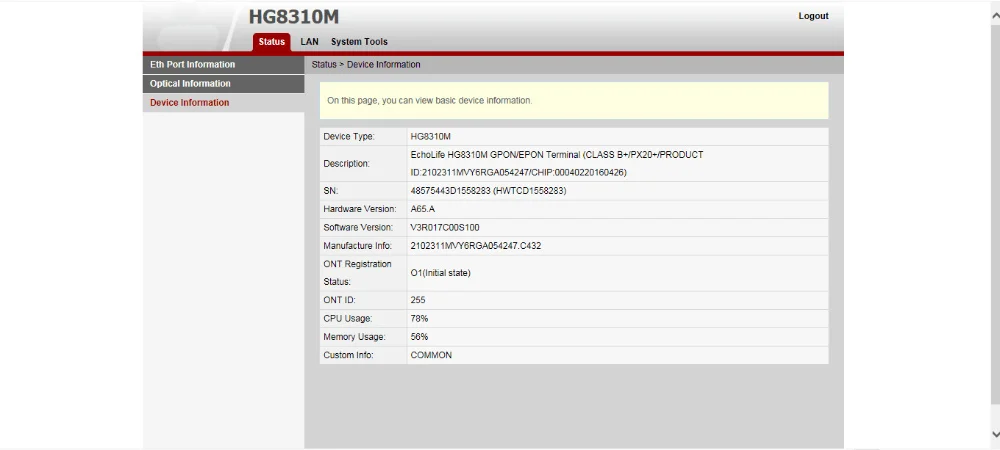
Task: Click the HG8310M header title
Action: pyautogui.click(x=294, y=17)
